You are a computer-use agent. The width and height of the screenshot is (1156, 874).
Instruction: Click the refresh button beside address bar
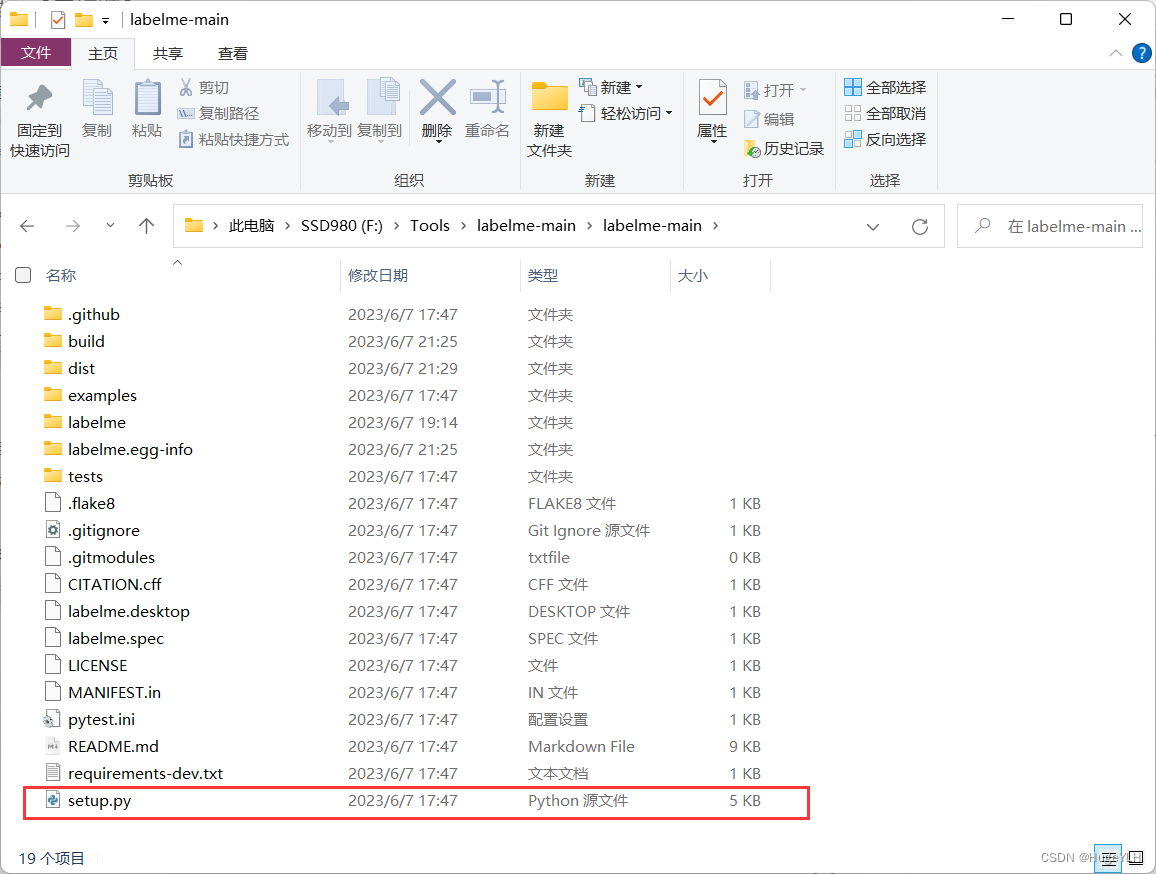click(919, 226)
